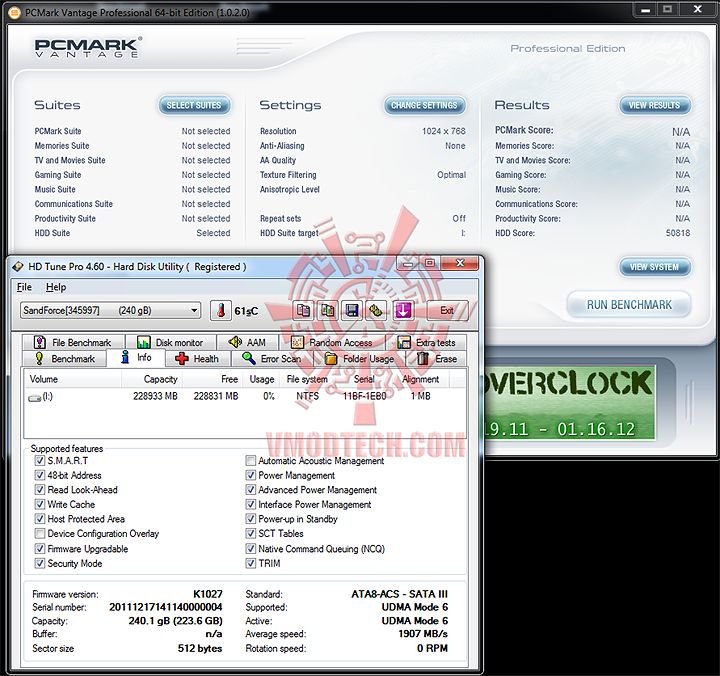Open the File Benchmark tab
This screenshot has width=720, height=676.
[73, 343]
